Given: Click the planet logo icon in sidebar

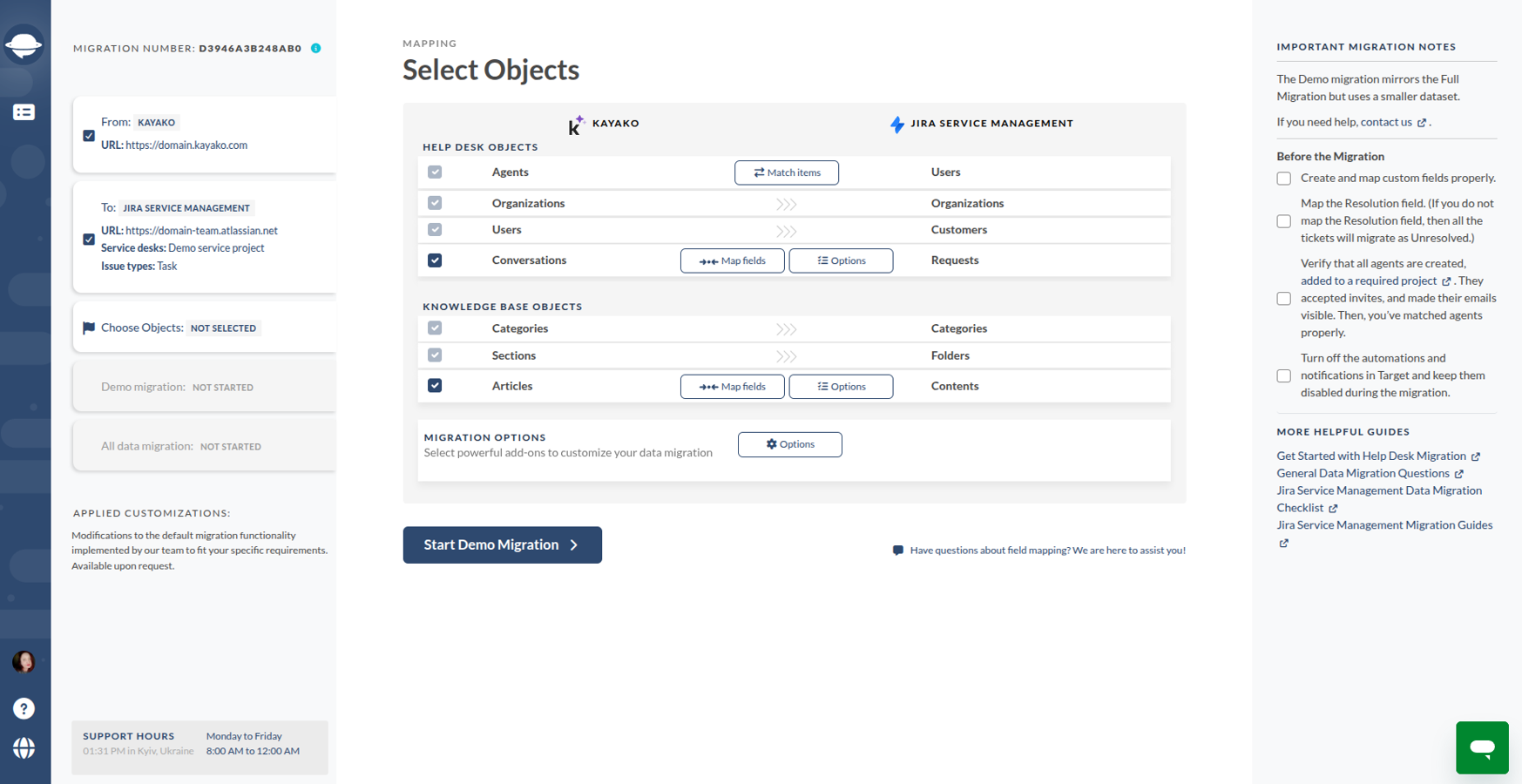Looking at the screenshot, I should tap(24, 44).
